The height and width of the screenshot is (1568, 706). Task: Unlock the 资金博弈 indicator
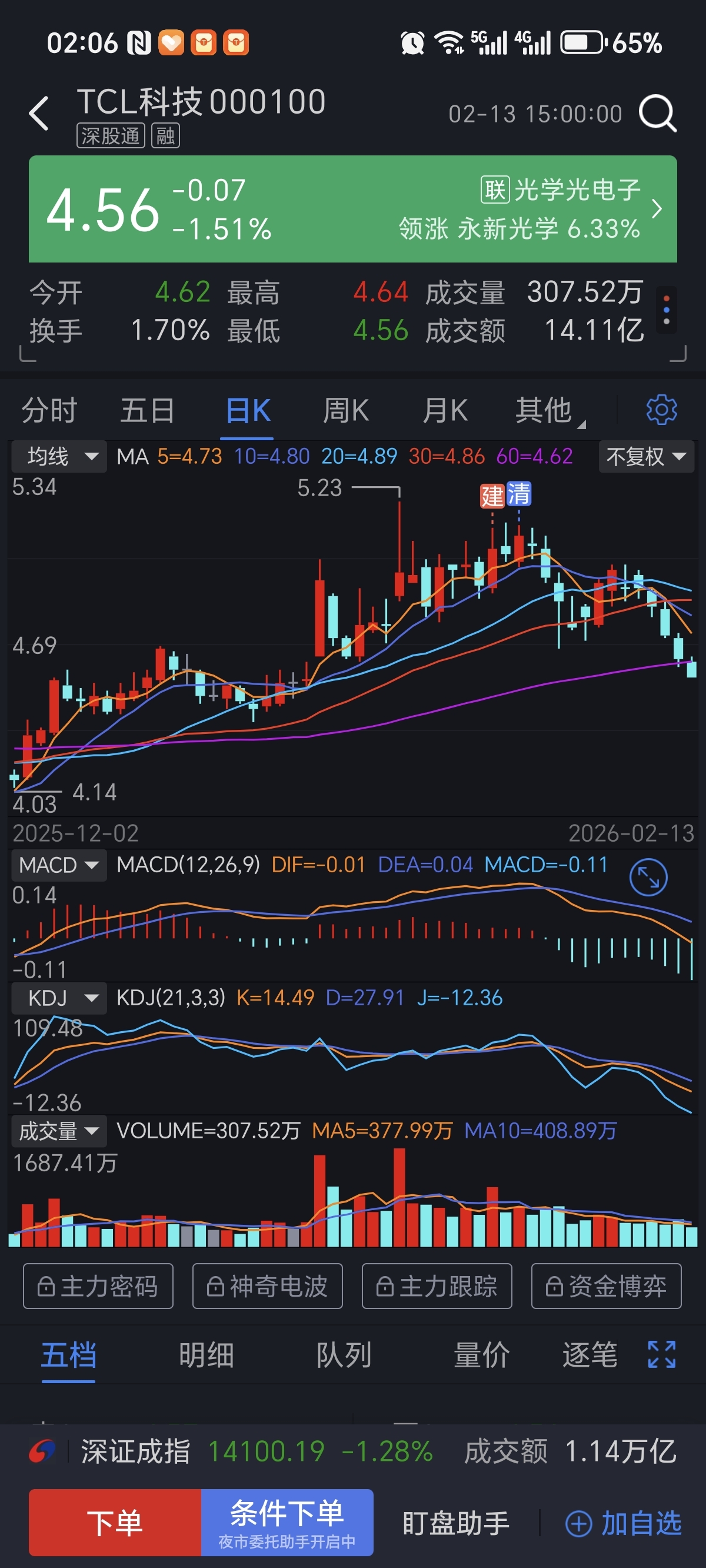pos(606,1286)
